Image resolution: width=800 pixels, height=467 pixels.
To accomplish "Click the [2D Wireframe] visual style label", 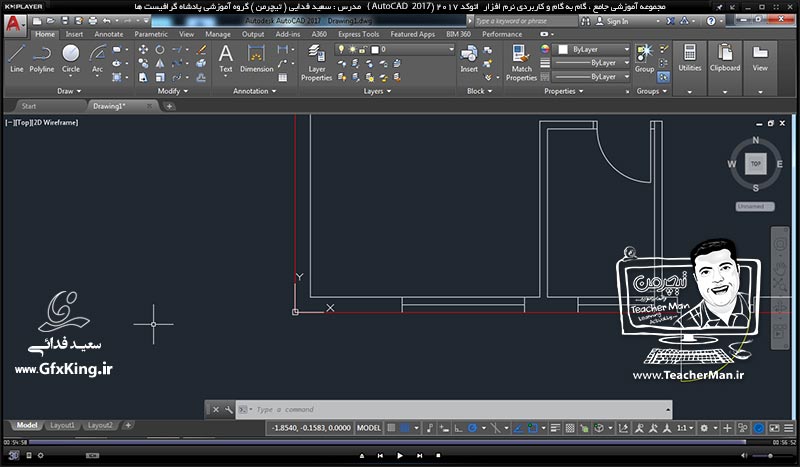I will tap(55, 122).
